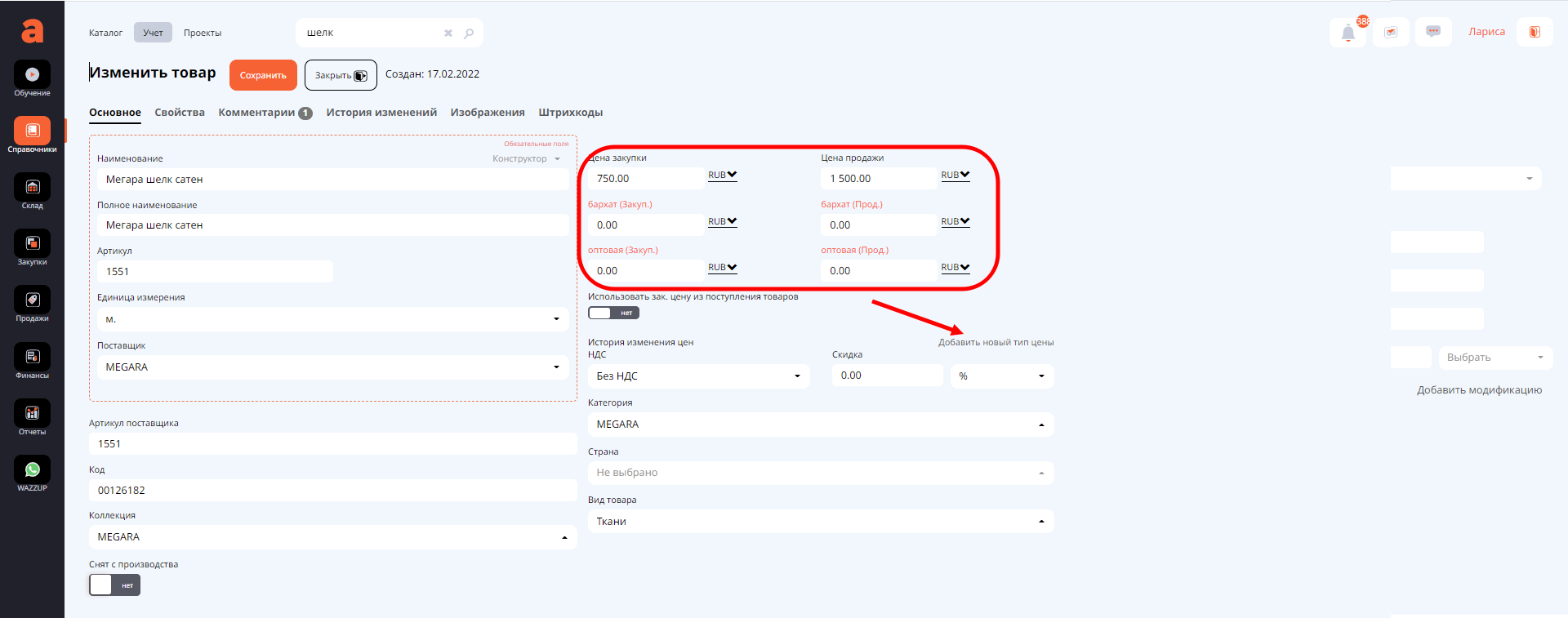Open the Склад sidebar icon
Screen dimensions: 1568x618
(32, 189)
